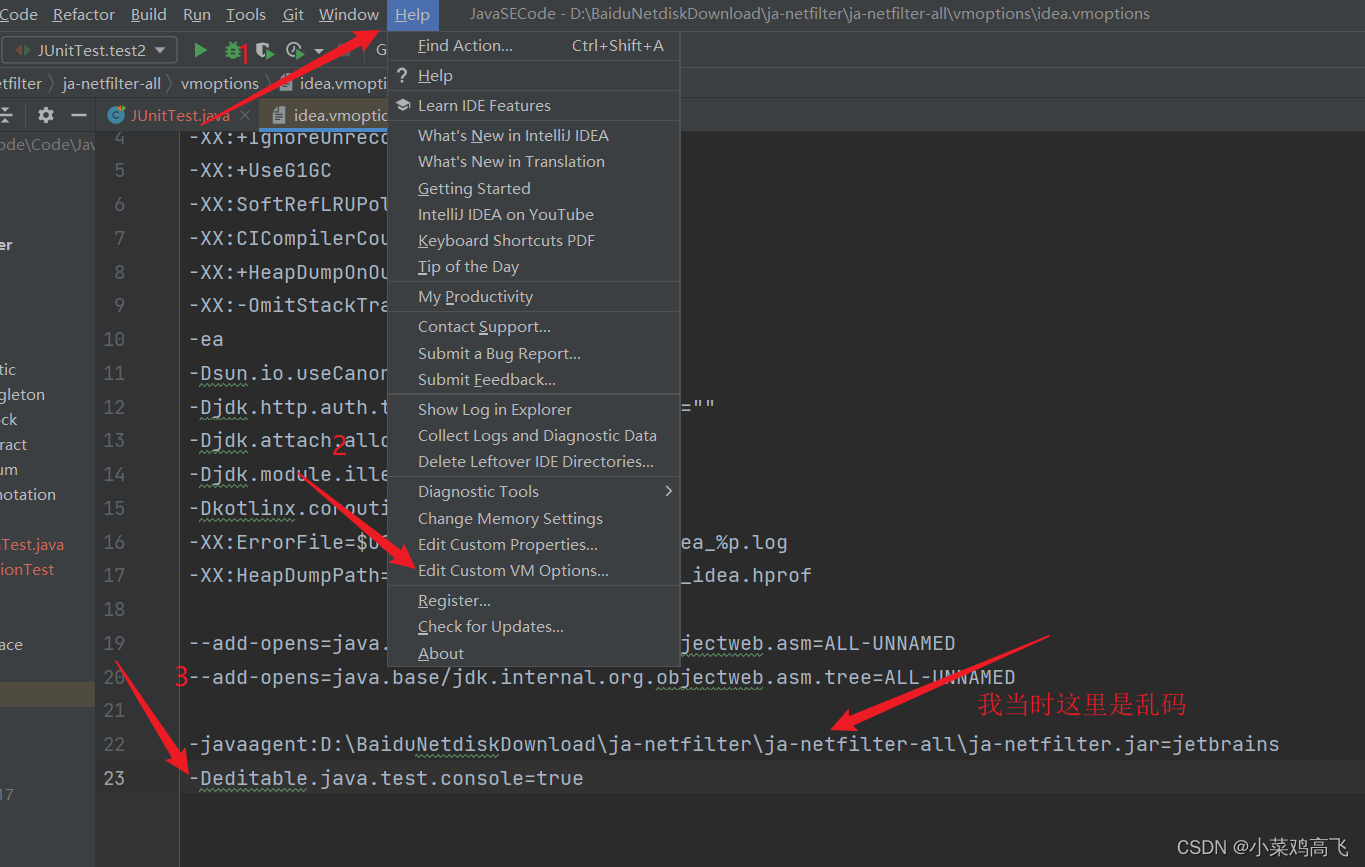Click the file icon on idea.vmoptions tab

[x=278, y=115]
